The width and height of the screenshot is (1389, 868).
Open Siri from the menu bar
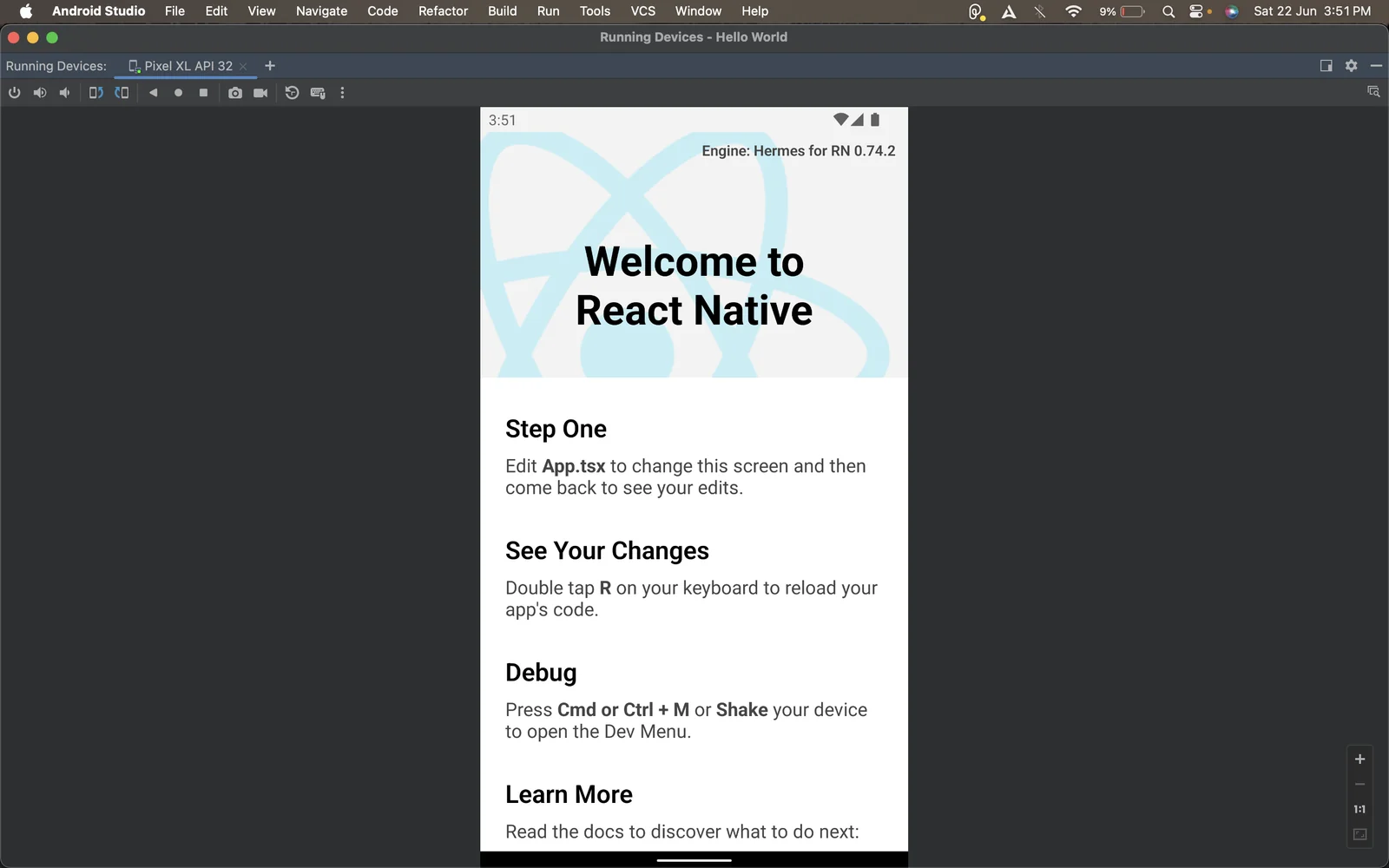1231,11
